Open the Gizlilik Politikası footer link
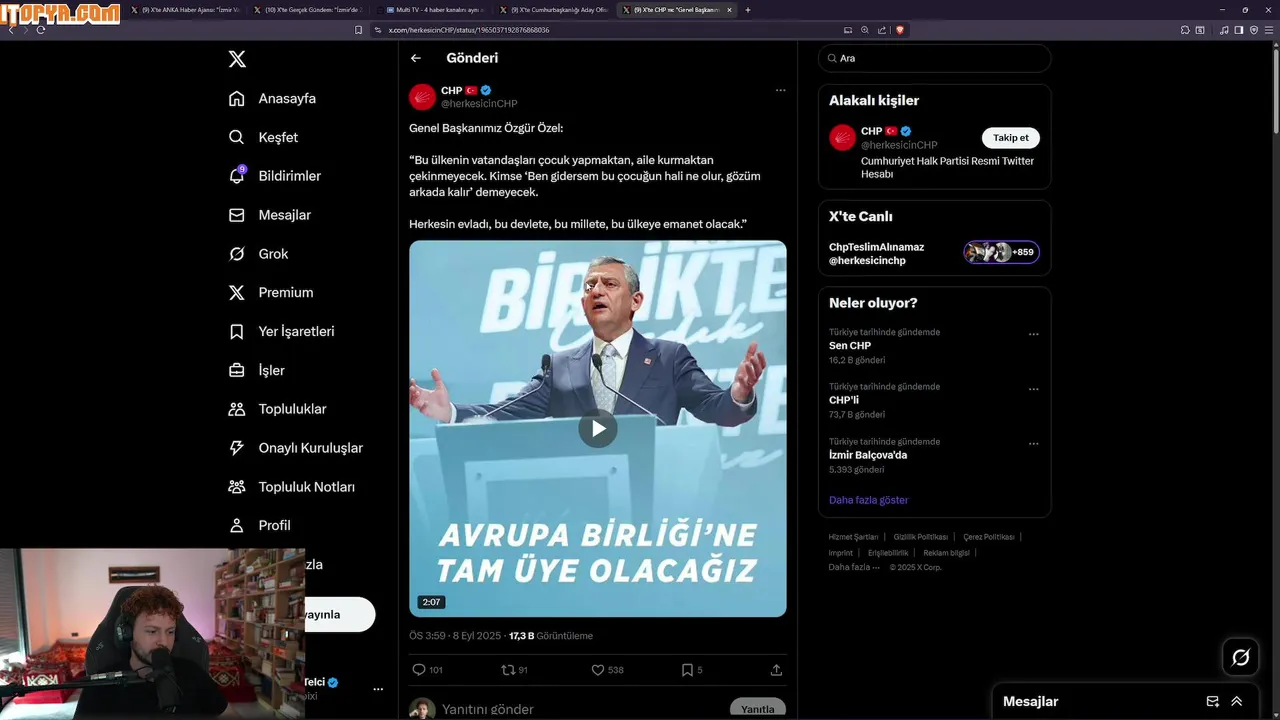Viewport: 1280px width, 720px height. click(x=920, y=537)
